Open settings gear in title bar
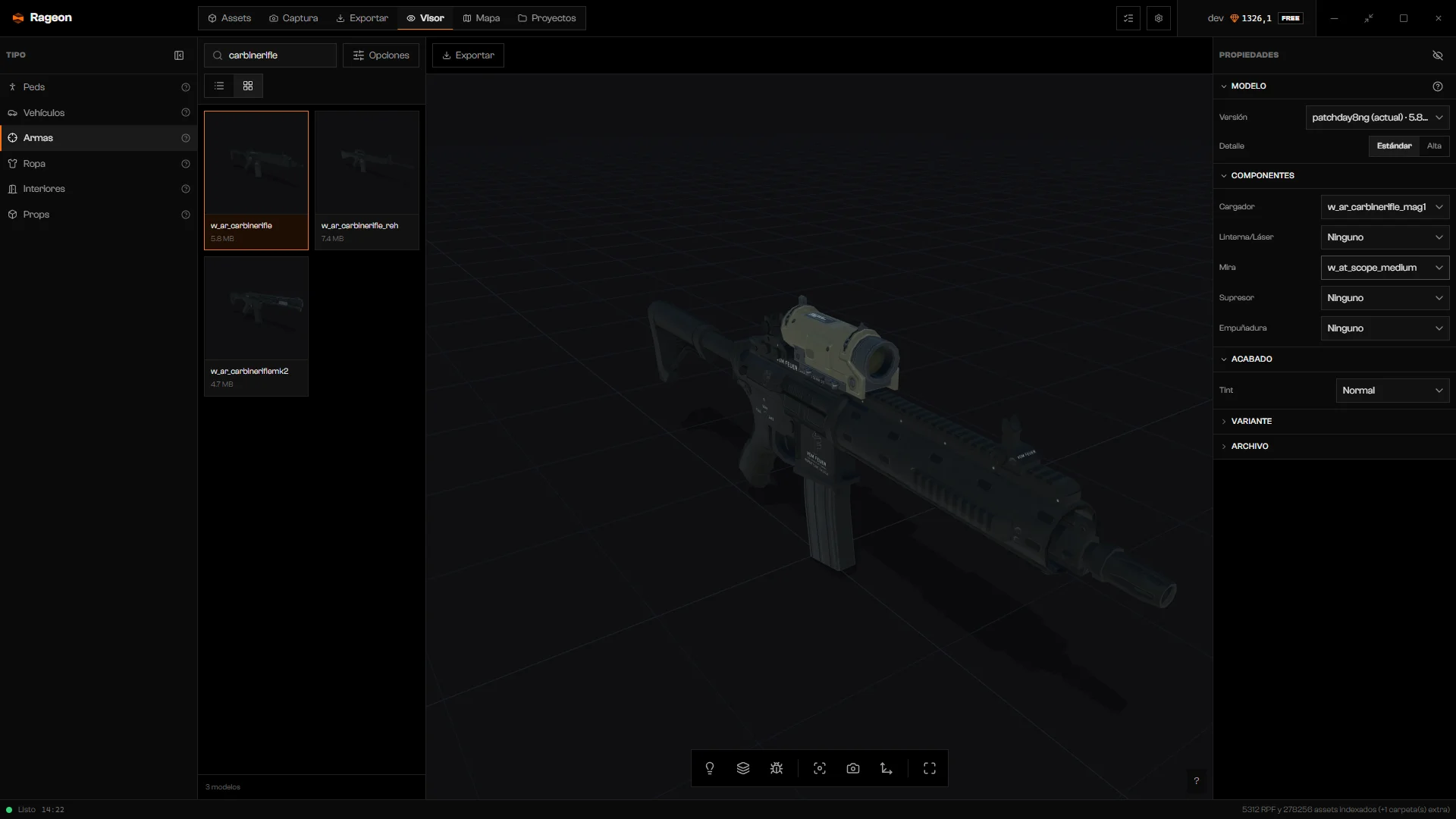Image resolution: width=1456 pixels, height=819 pixels. [1159, 18]
